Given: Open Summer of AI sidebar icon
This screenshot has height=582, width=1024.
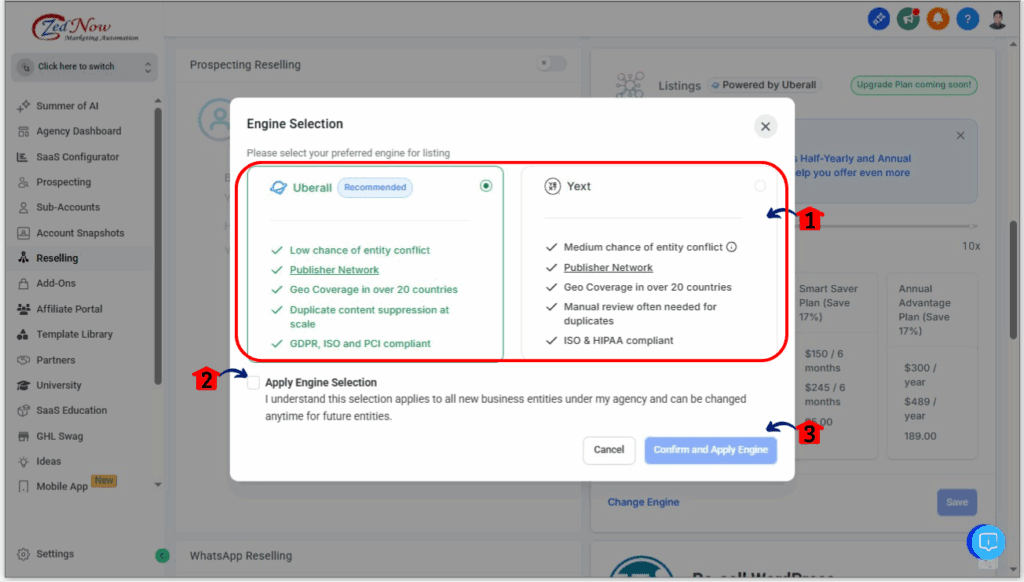Looking at the screenshot, I should [24, 106].
